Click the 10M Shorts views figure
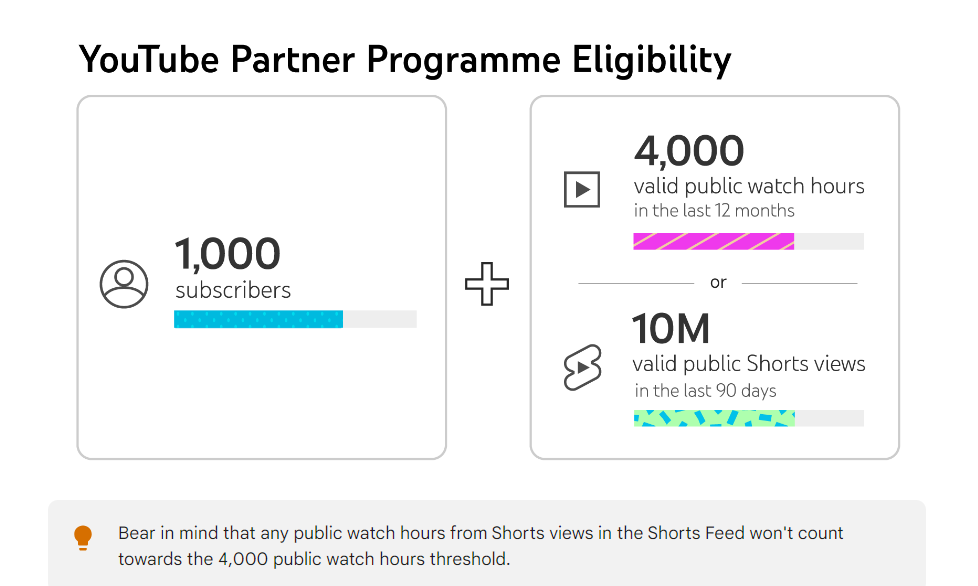 pos(671,329)
